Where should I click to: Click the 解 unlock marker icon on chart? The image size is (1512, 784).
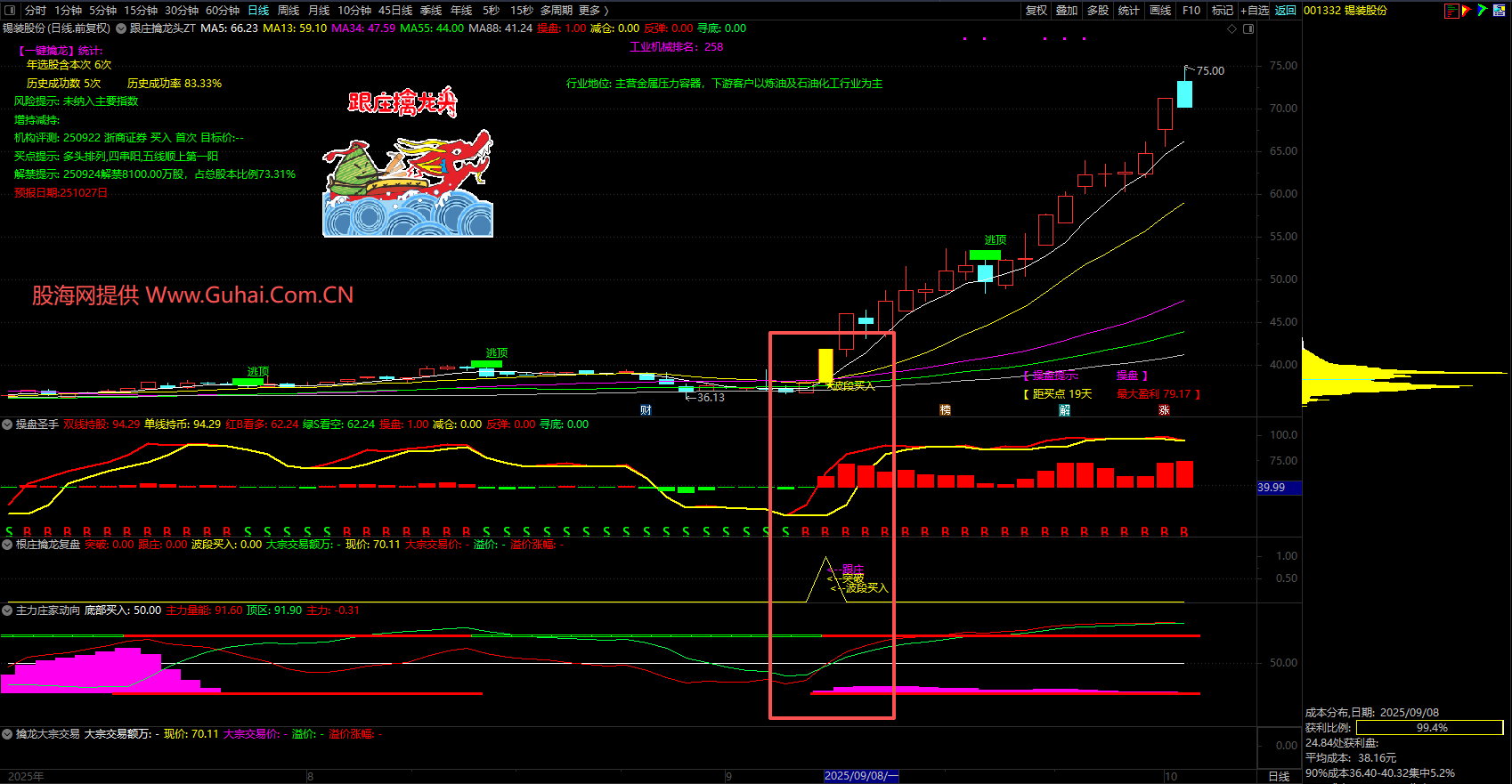pos(1064,410)
